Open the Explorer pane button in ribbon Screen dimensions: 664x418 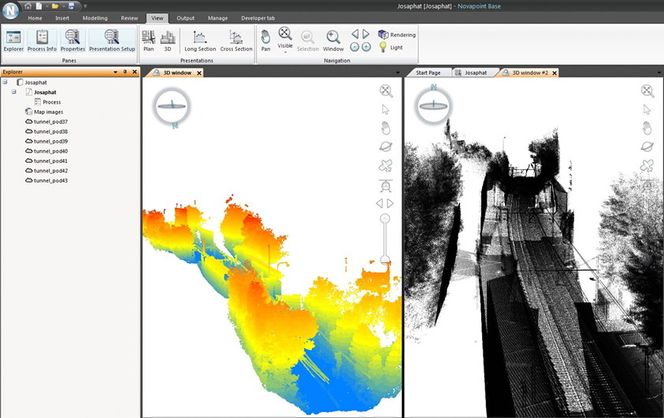click(x=14, y=40)
